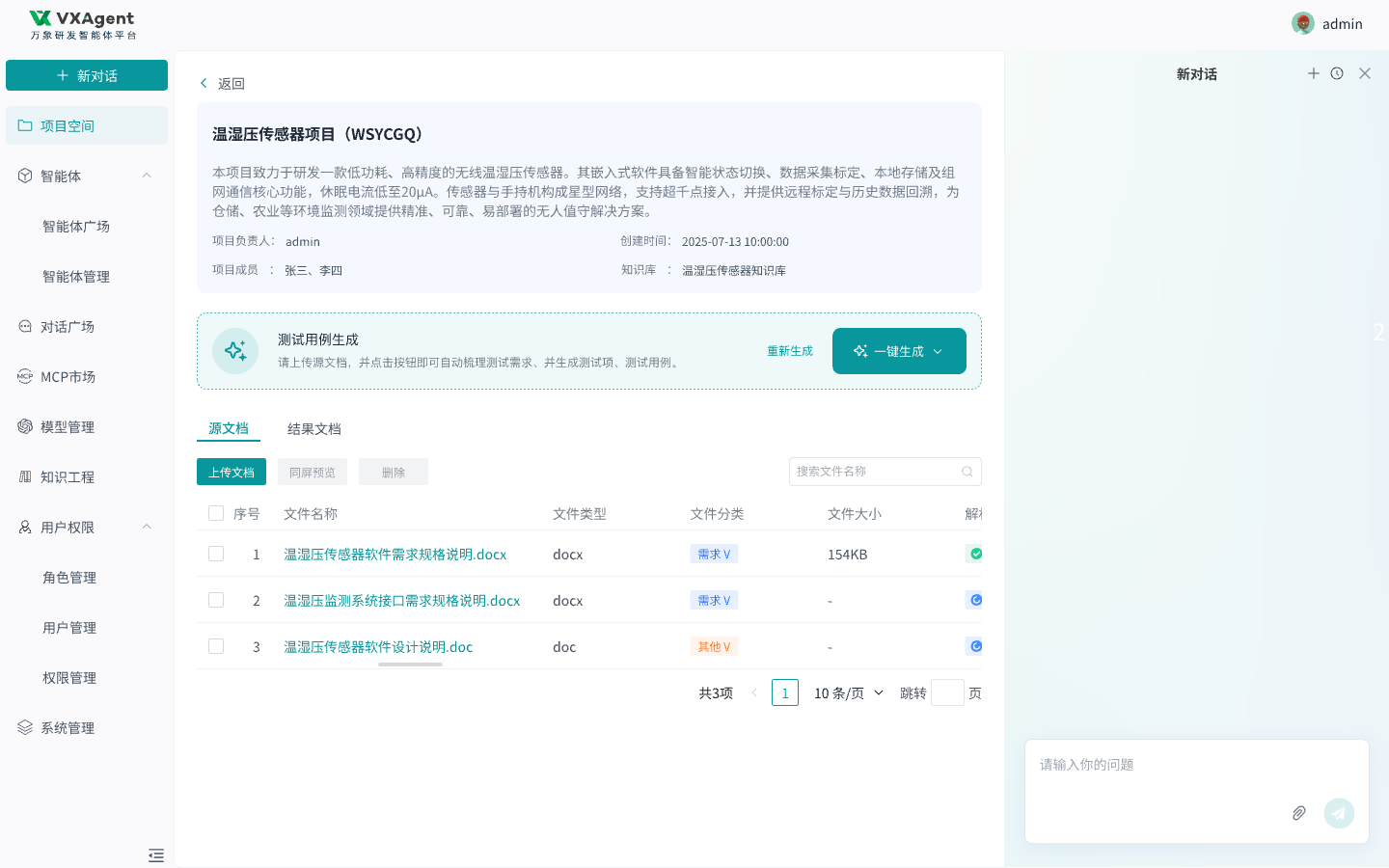1389x868 pixels.
Task: Start a new chat with plus icon
Action: [x=1313, y=73]
